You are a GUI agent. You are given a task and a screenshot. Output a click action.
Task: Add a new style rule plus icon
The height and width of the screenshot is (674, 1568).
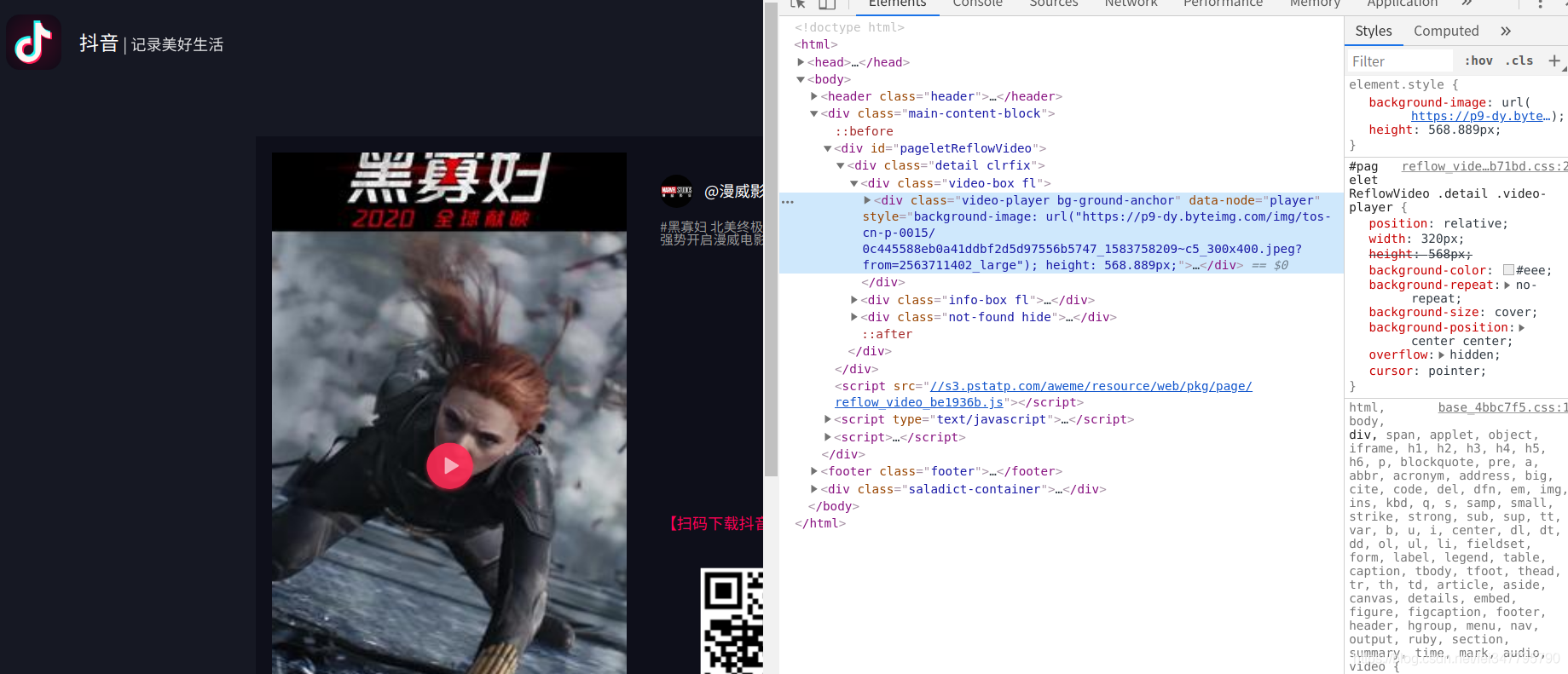pos(1554,60)
